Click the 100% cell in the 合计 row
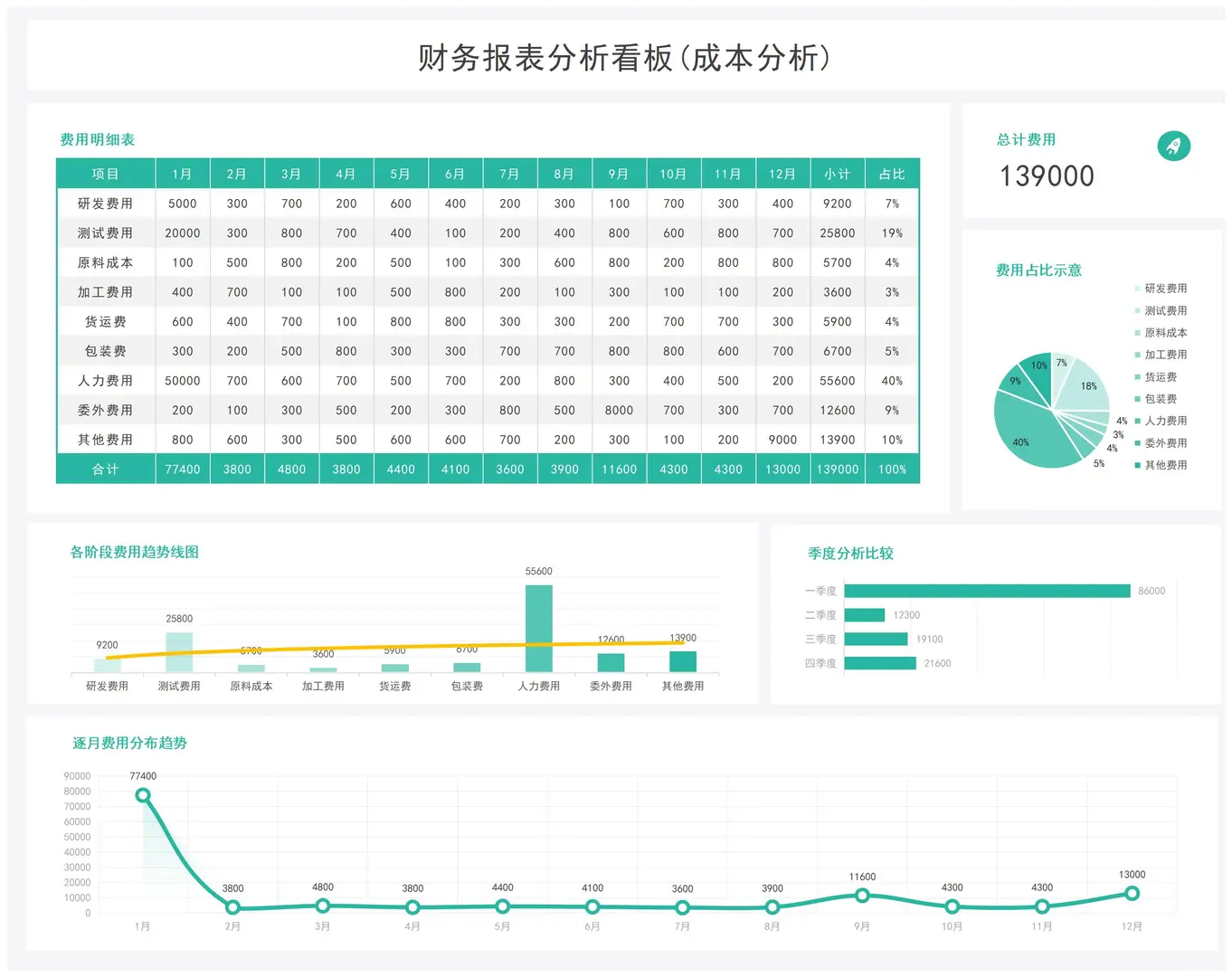This screenshot has height=977, width=1232. [x=892, y=470]
